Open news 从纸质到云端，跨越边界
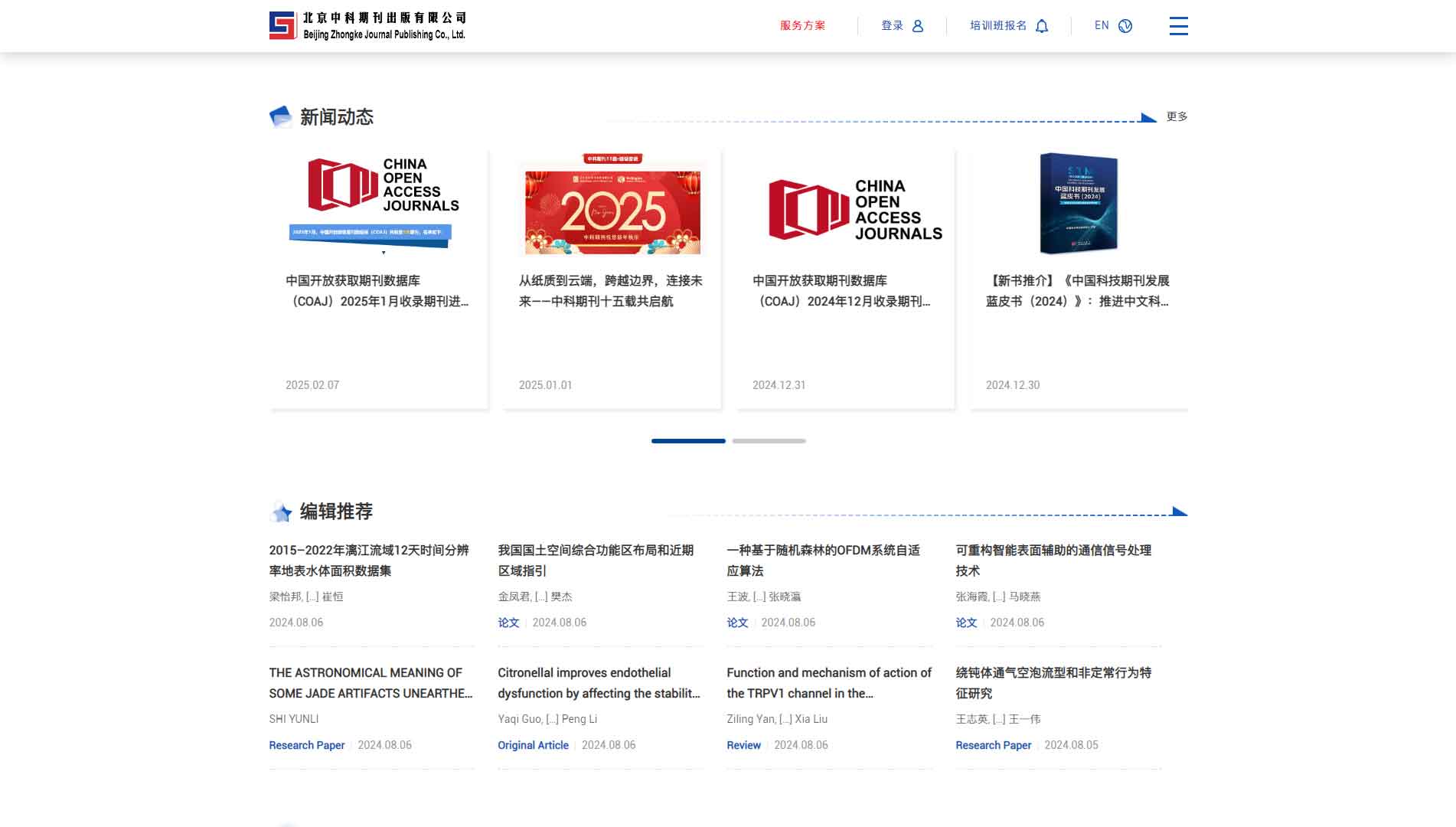This screenshot has width=1456, height=827. click(611, 291)
